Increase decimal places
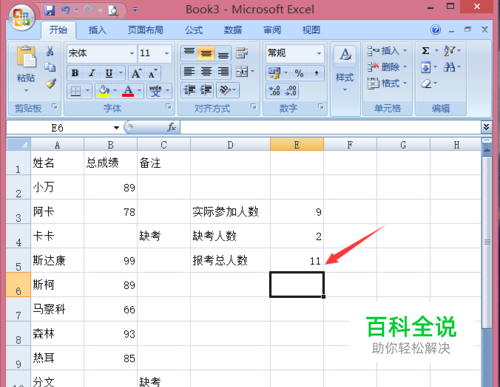 (x=274, y=90)
